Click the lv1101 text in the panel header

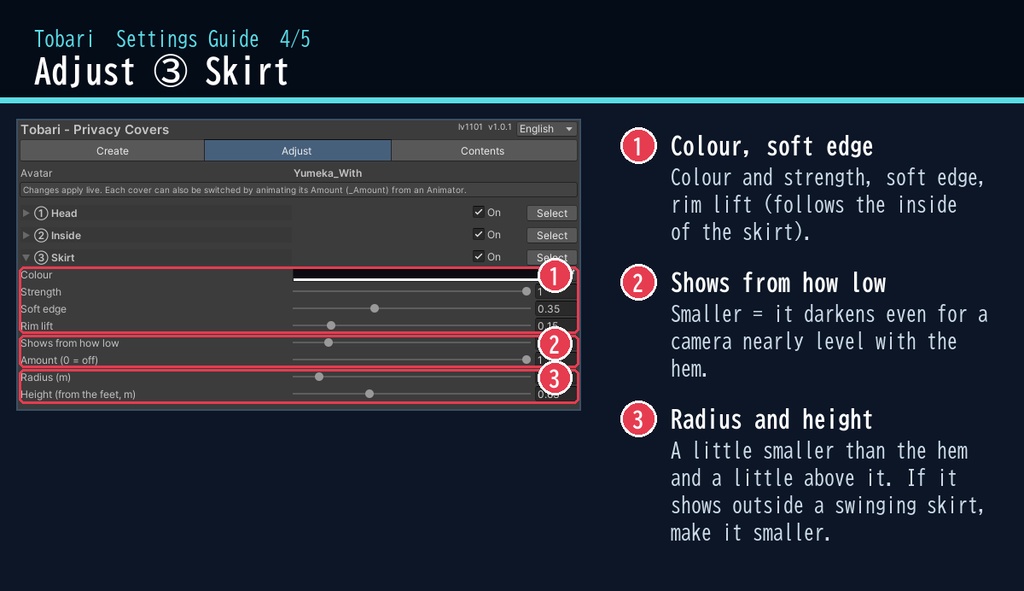pyautogui.click(x=470, y=127)
